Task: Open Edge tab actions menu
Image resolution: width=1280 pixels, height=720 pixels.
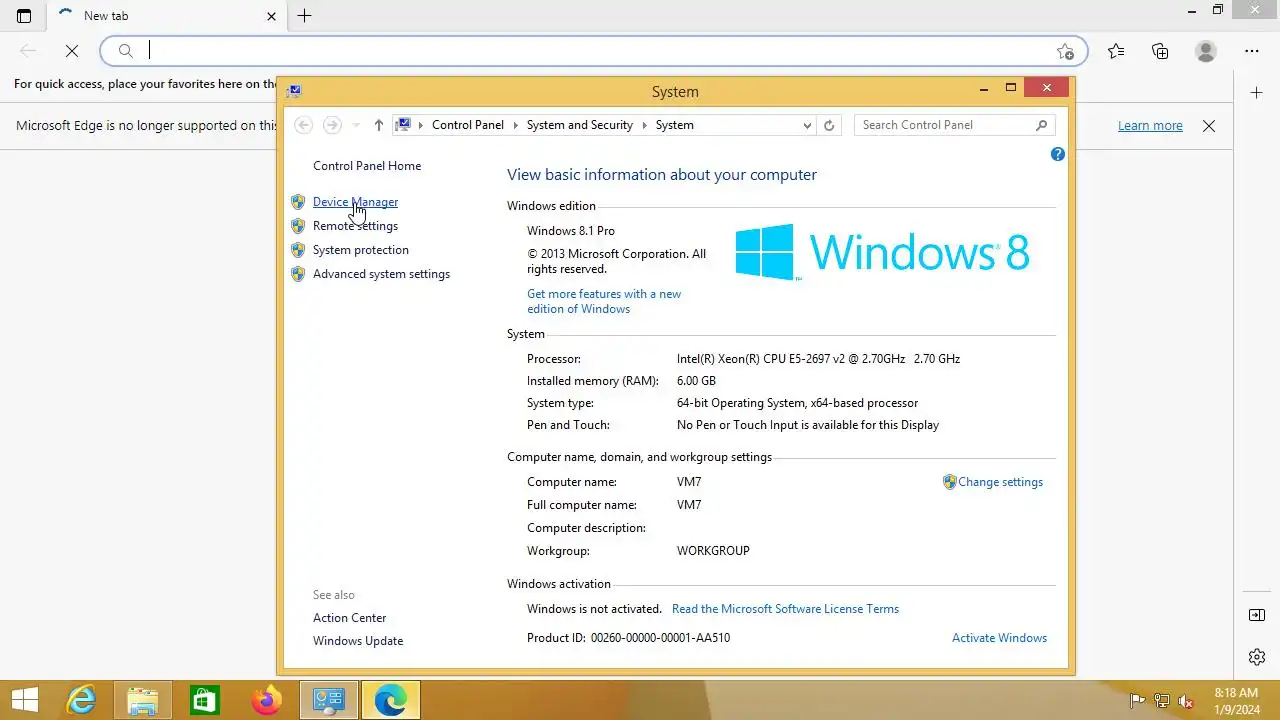Action: pyautogui.click(x=24, y=16)
